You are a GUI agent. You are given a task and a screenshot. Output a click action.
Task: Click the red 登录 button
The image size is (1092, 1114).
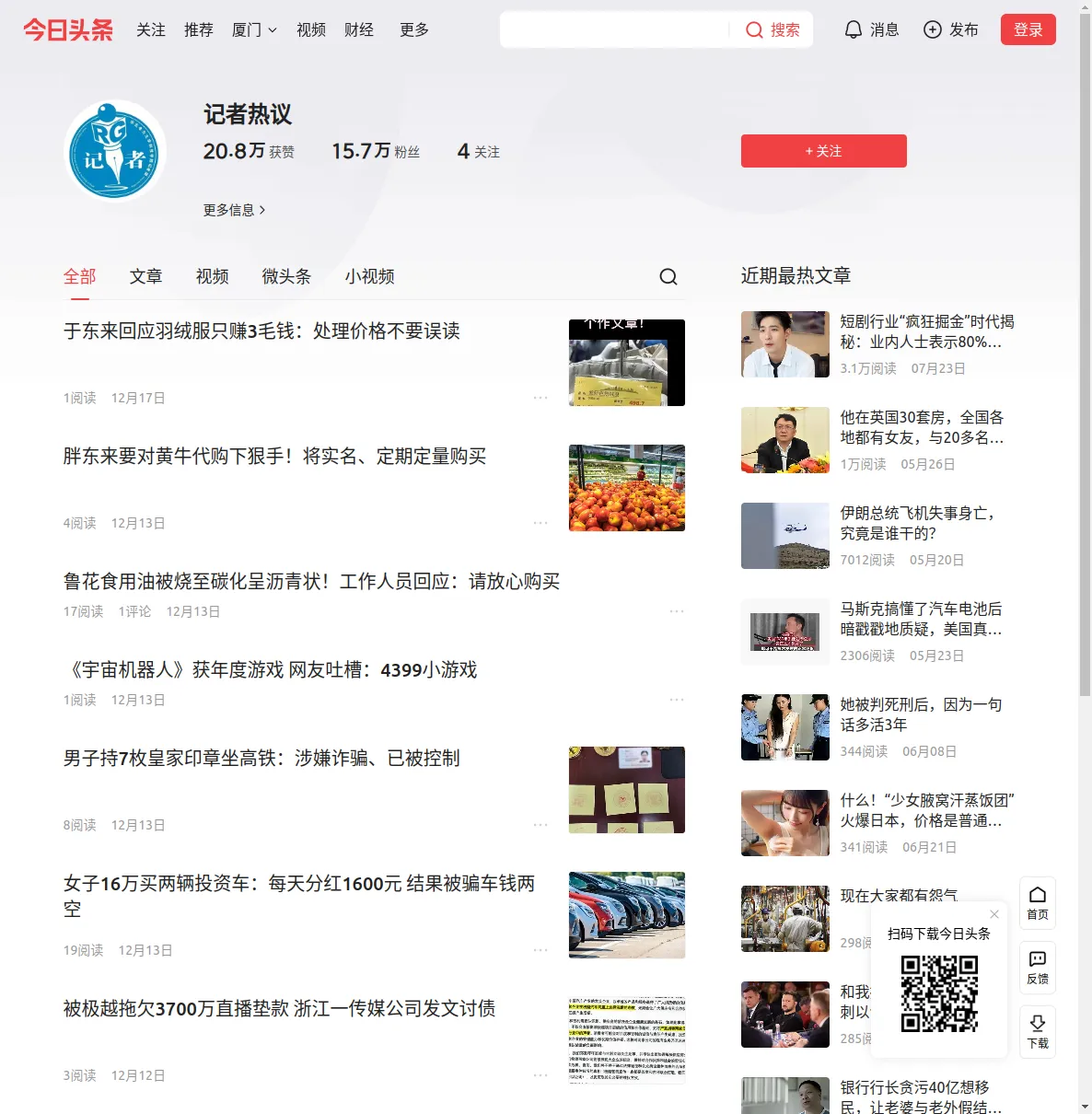(1028, 29)
